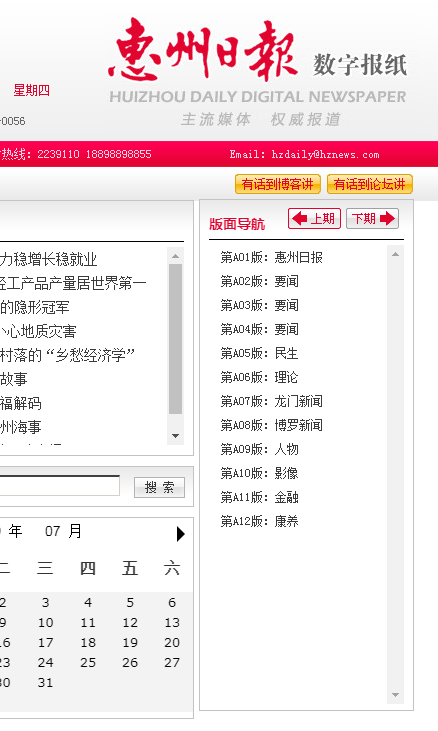The width and height of the screenshot is (438, 731).
Task: Select calendar date 4
Action: pyautogui.click(x=88, y=602)
